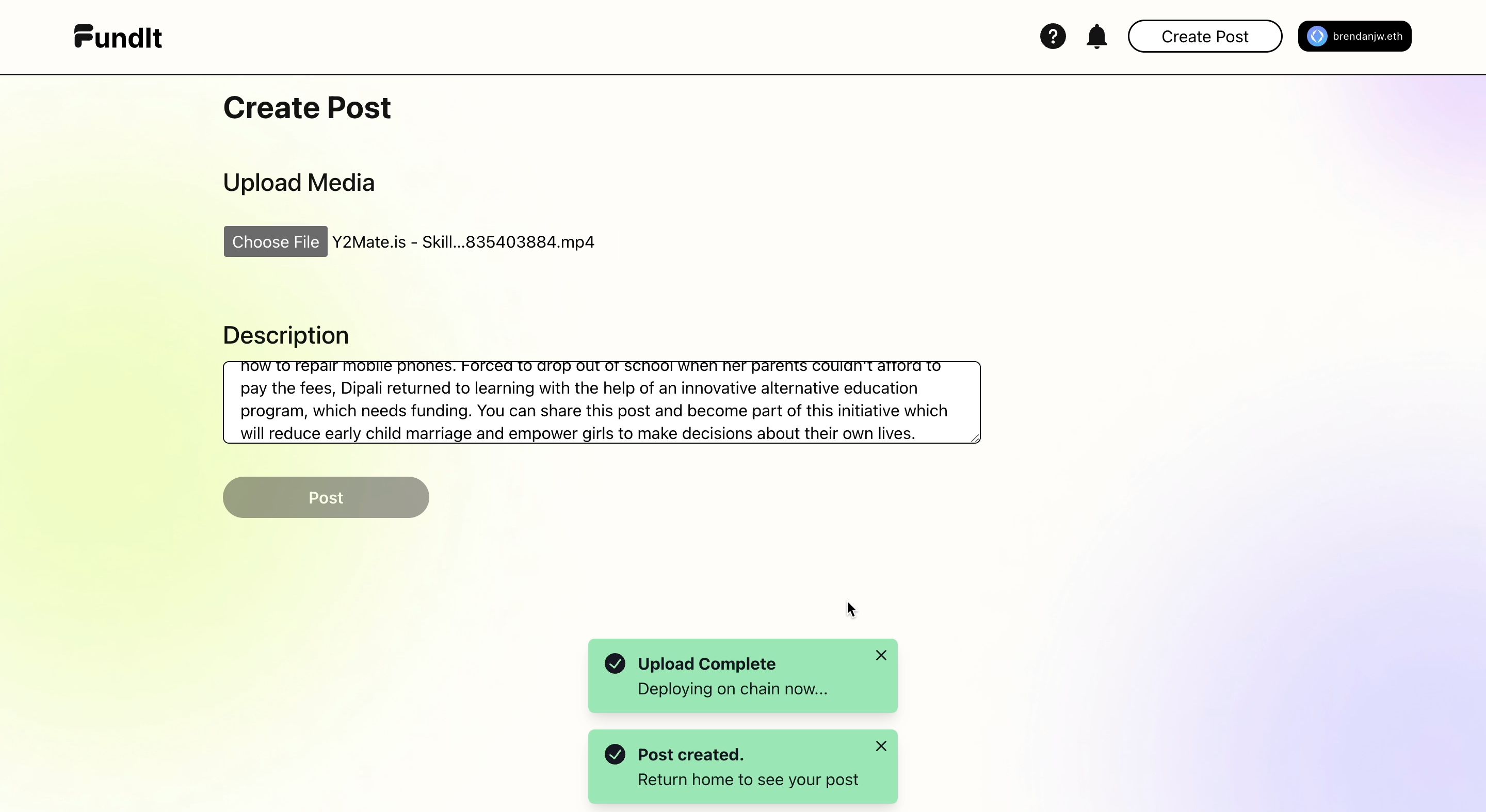1486x812 pixels.
Task: Open the help/question mark icon
Action: (x=1052, y=36)
